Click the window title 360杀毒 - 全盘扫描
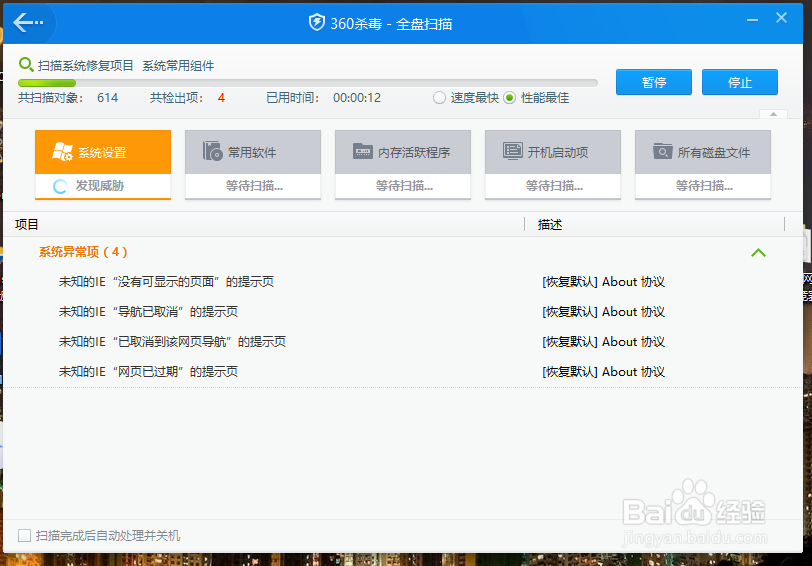The image size is (812, 566). point(391,23)
